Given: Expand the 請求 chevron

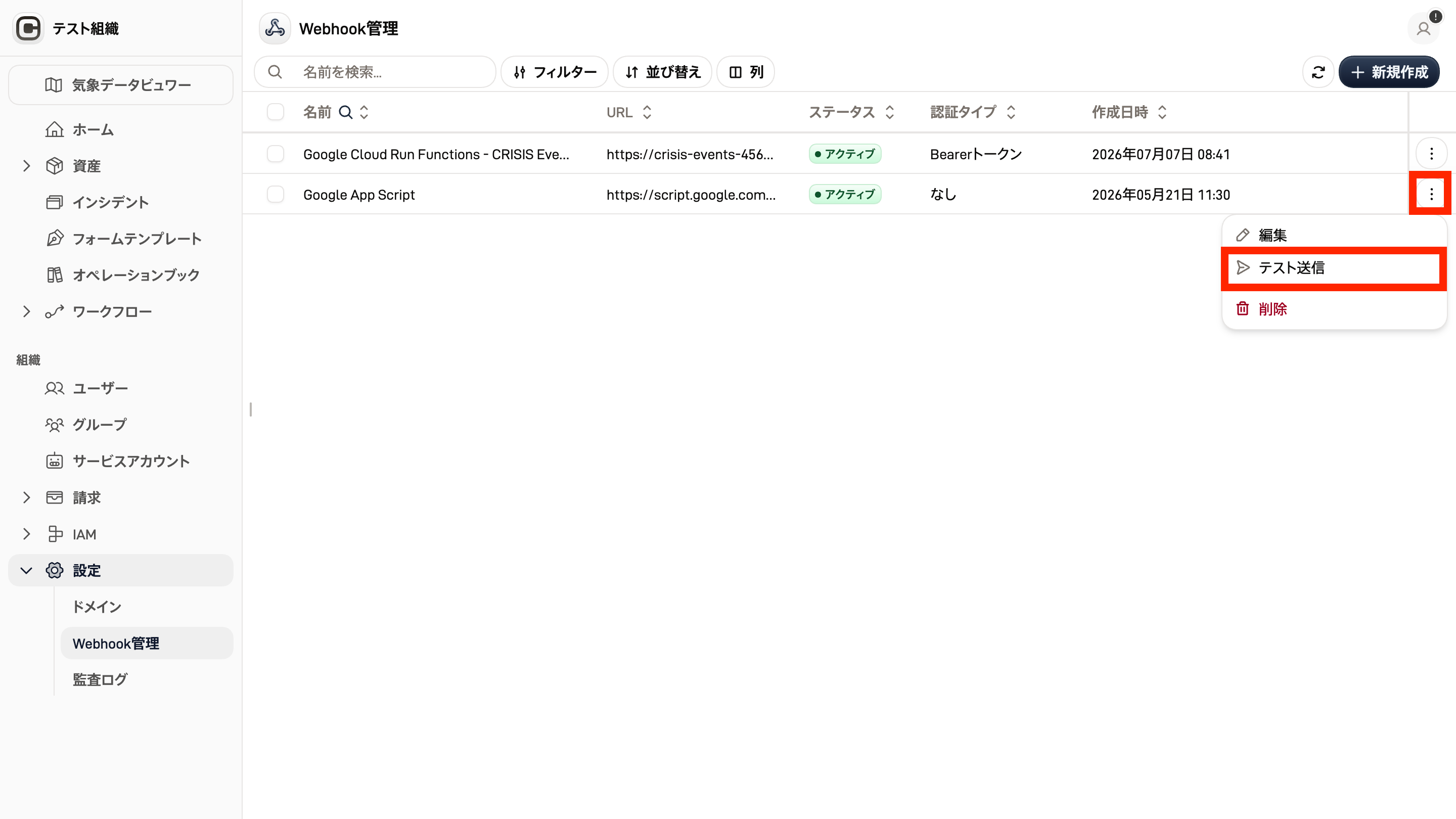Looking at the screenshot, I should [26, 497].
